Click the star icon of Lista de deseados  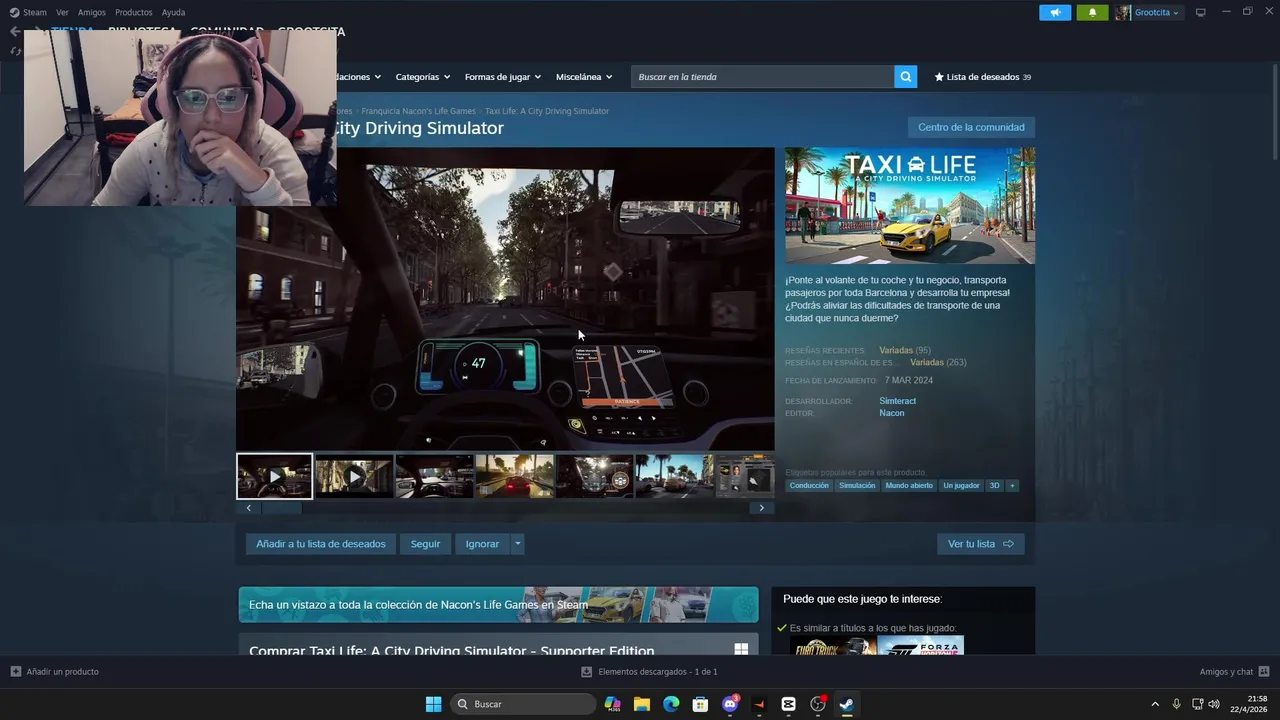coord(939,77)
